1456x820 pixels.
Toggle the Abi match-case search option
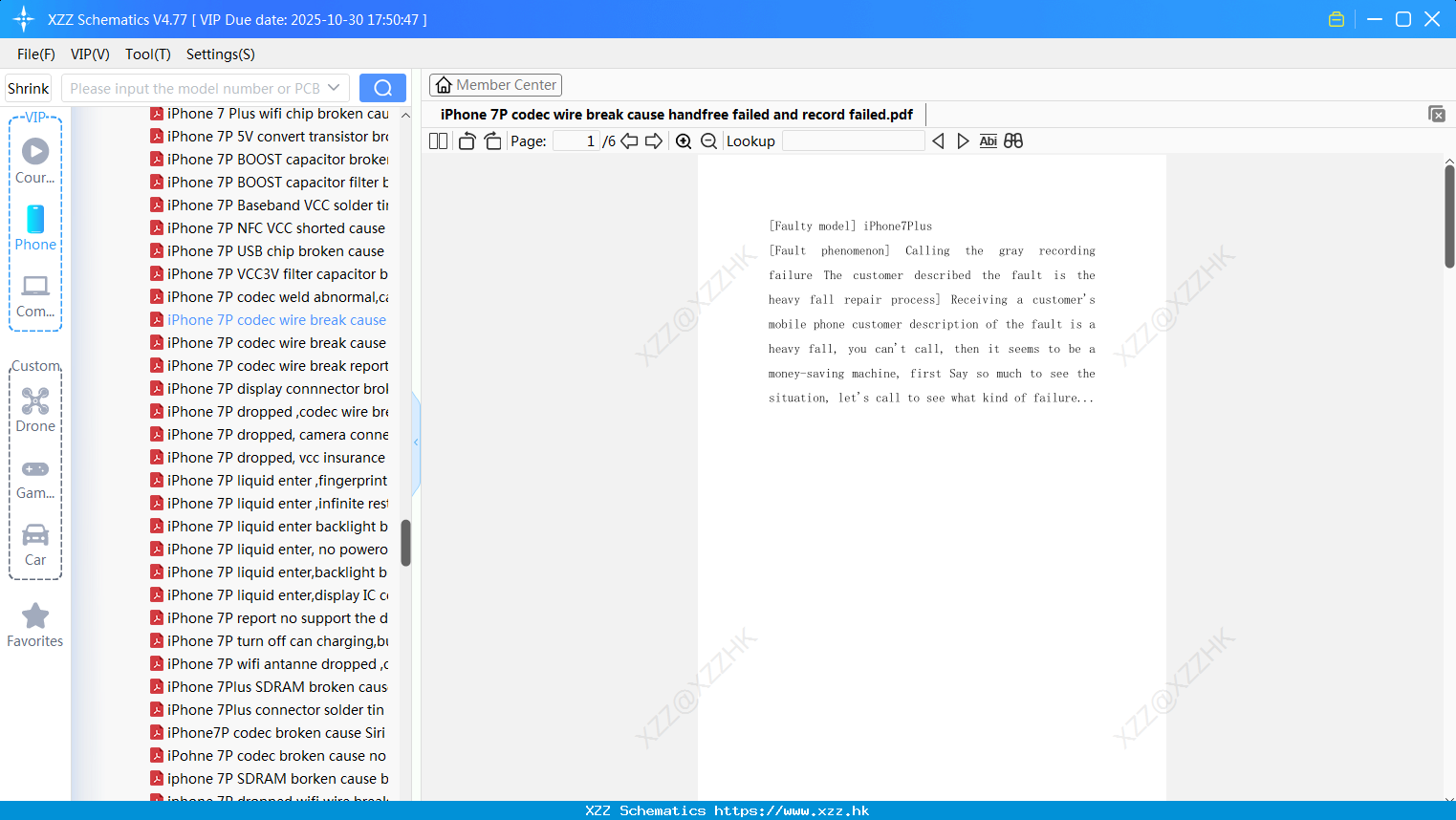(989, 141)
